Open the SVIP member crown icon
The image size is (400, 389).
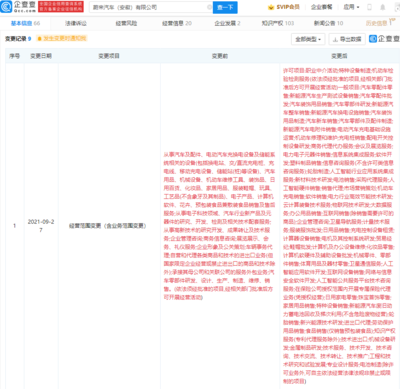tap(271, 7)
